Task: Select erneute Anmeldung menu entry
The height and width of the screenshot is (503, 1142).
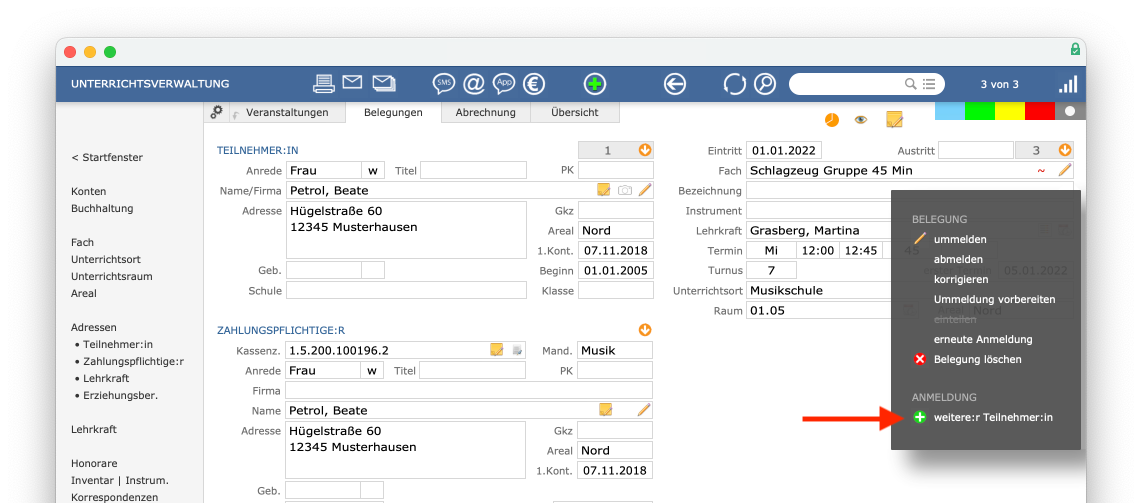Action: point(983,339)
